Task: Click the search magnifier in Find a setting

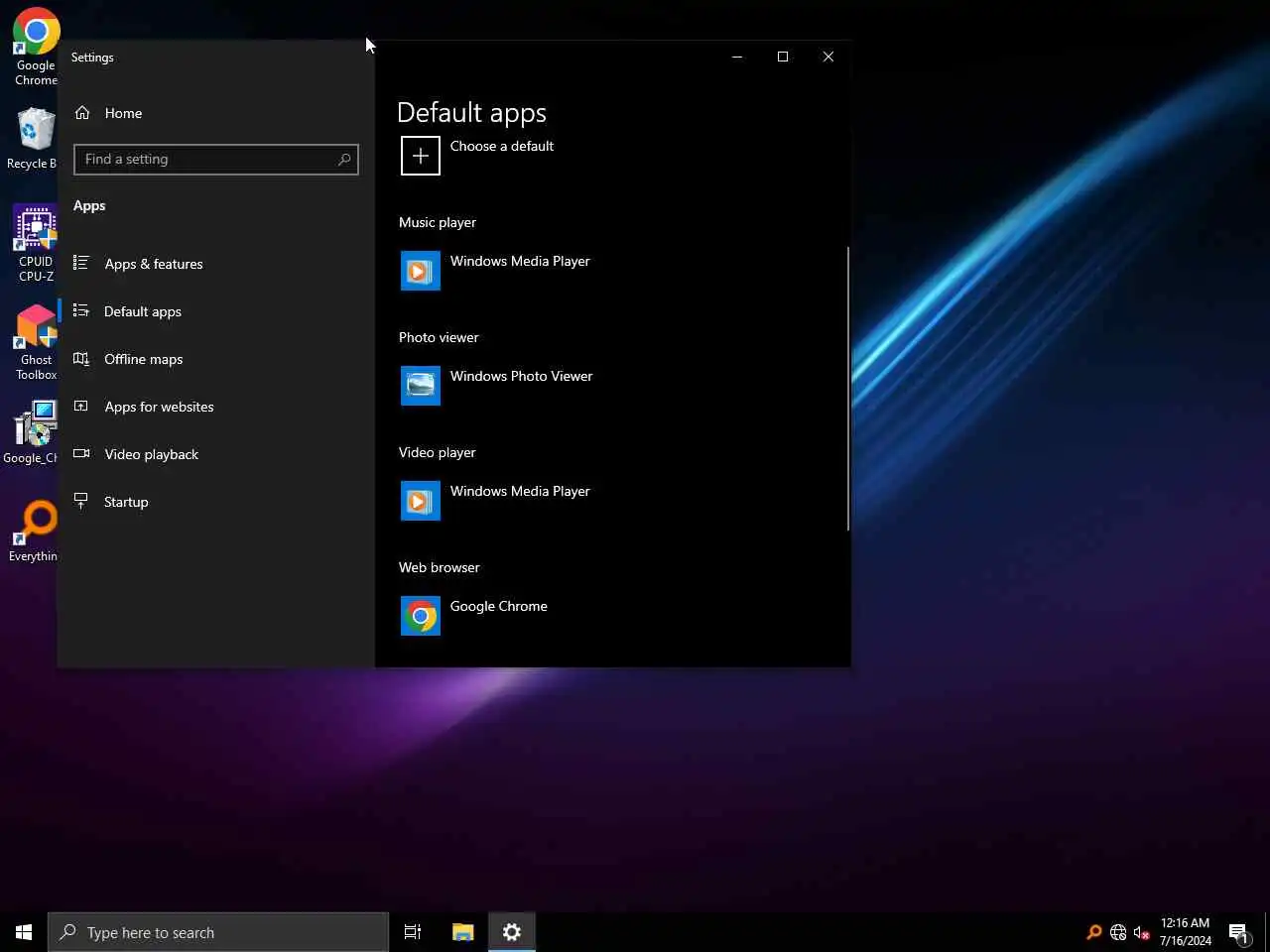Action: [x=344, y=159]
